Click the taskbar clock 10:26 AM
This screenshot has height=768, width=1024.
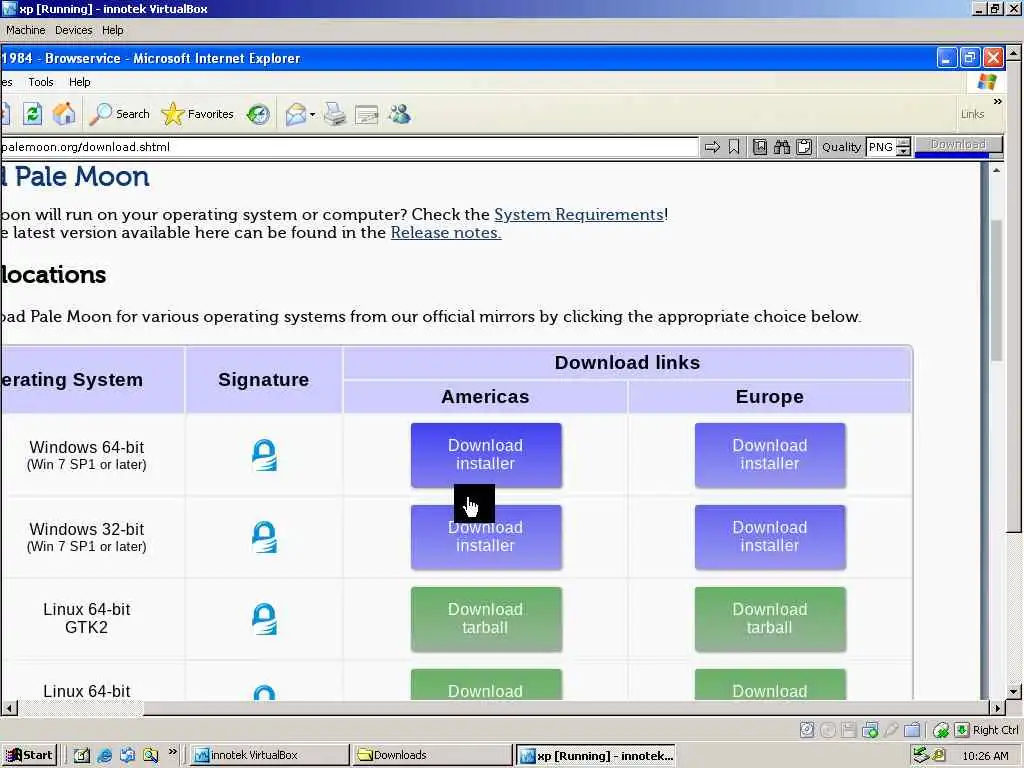(985, 756)
